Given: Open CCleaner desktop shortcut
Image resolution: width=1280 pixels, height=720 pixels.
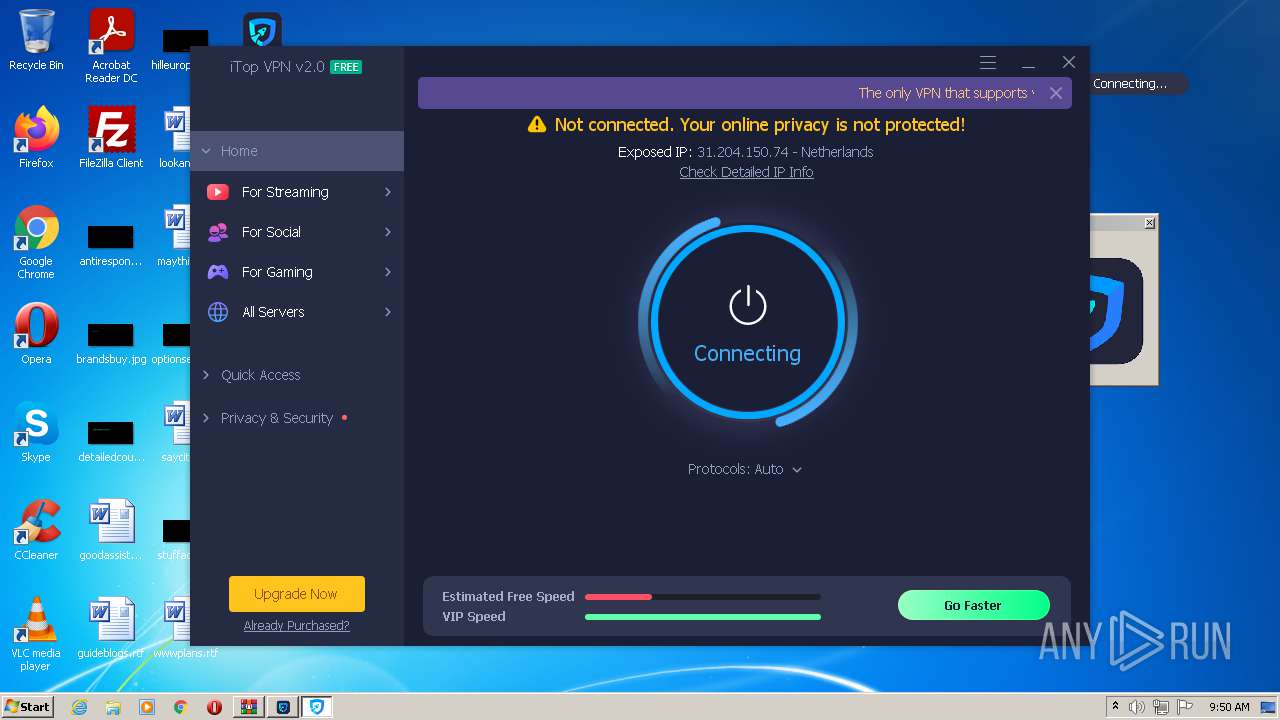Looking at the screenshot, I should click(x=36, y=530).
